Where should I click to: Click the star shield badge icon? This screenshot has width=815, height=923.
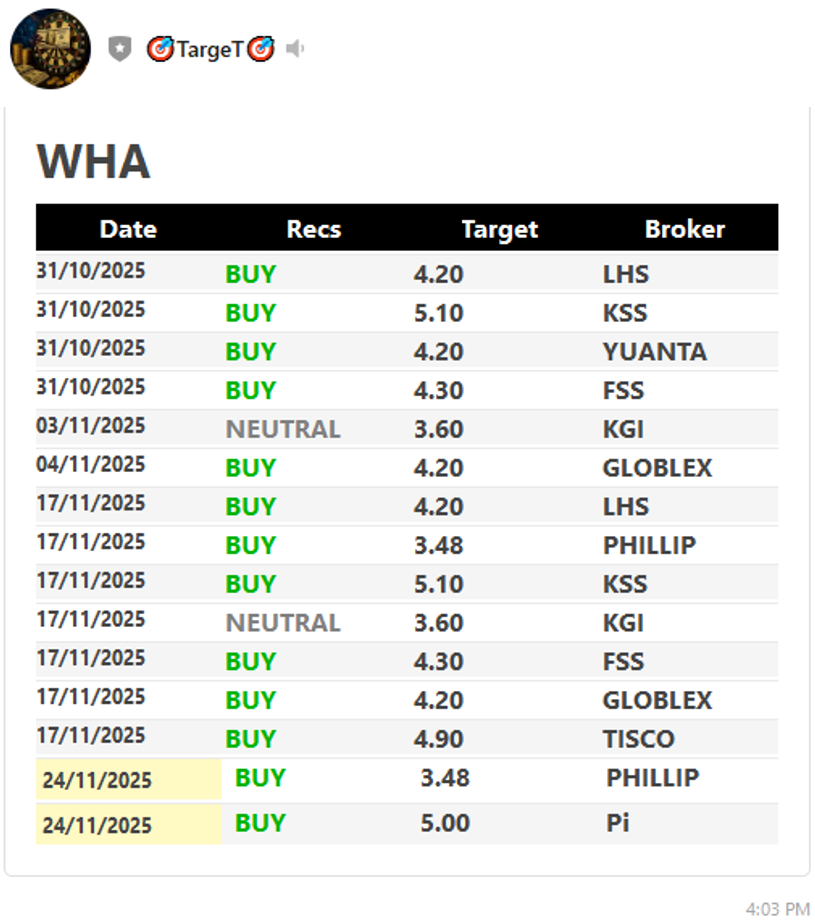(120, 49)
